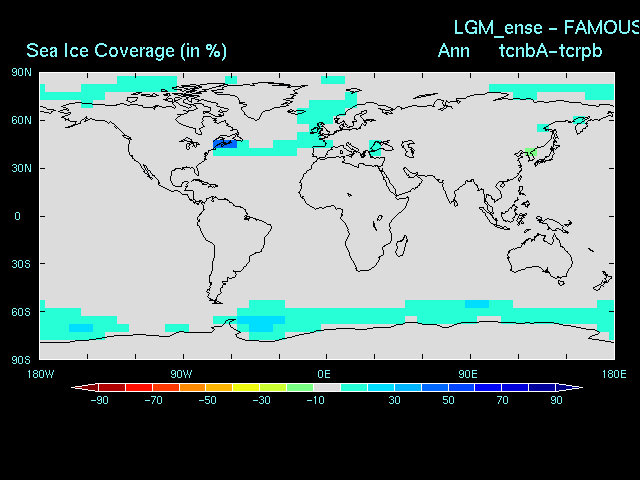The height and width of the screenshot is (480, 640).
Task: Click the 'Sea Ice Coverage (in %)' title
Action: point(126,50)
